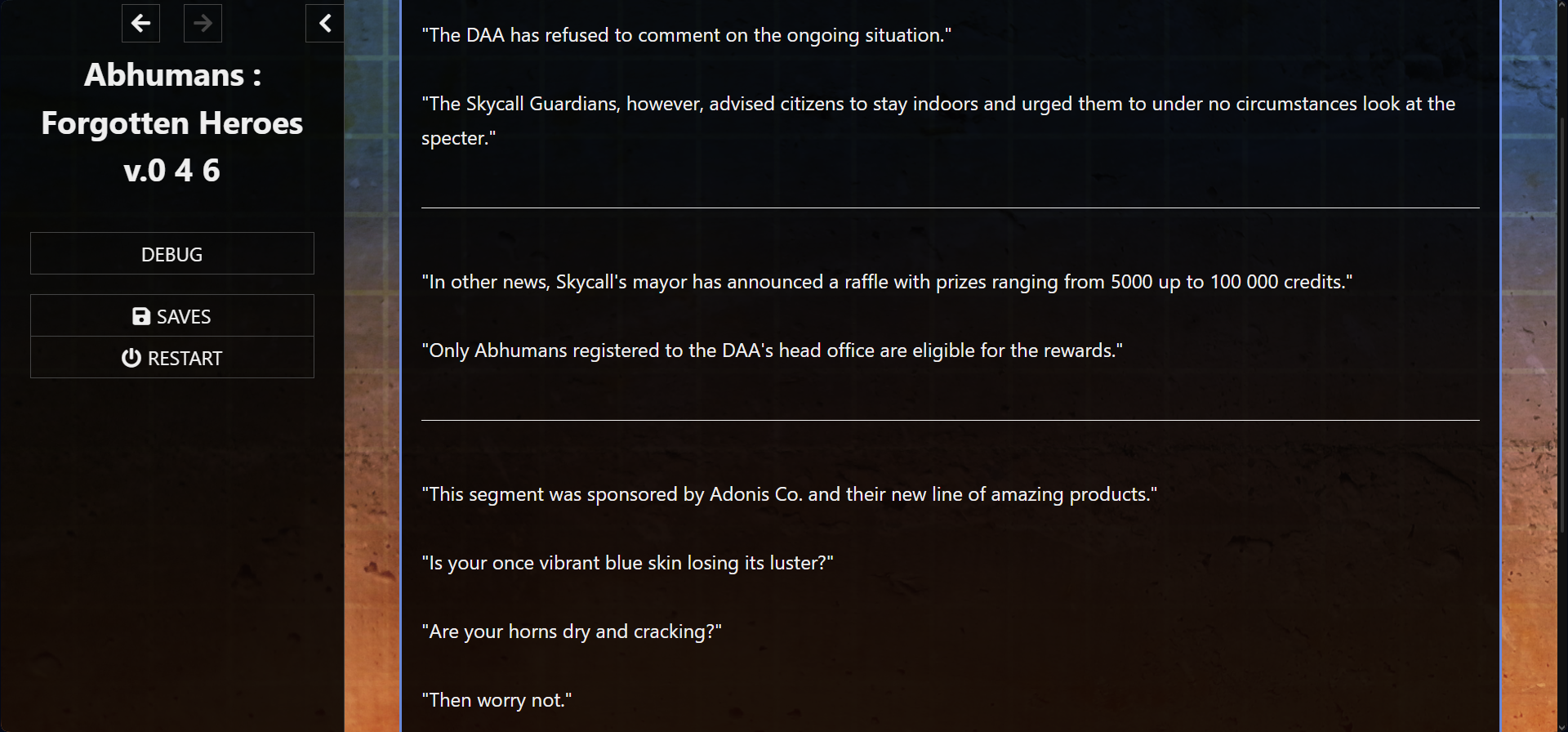Screen dimensions: 1568x732
Task: Click the sentence about the mayor's raffle
Action: tap(887, 282)
